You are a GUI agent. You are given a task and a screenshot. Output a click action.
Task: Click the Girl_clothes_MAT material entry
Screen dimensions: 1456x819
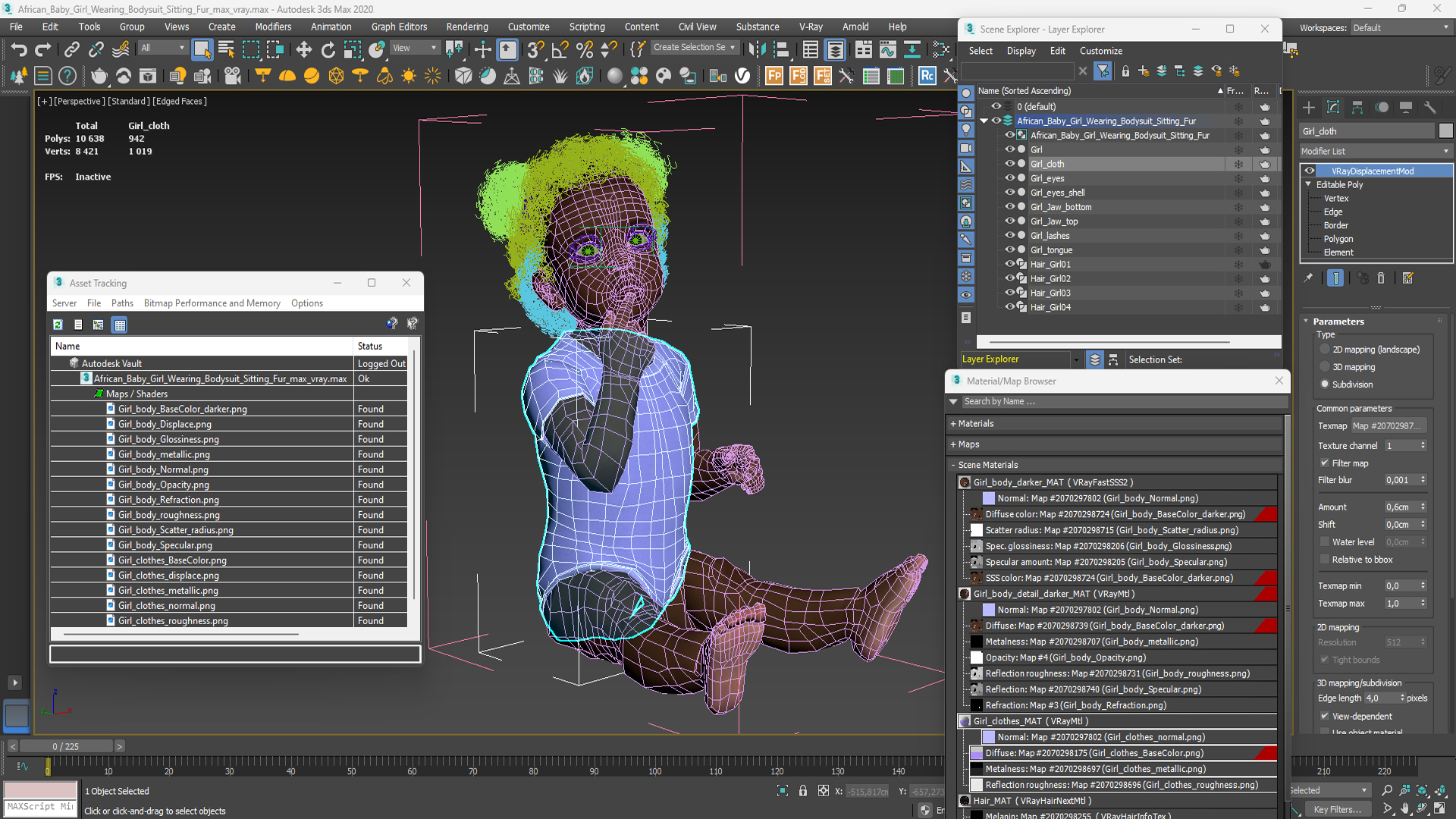point(1031,721)
